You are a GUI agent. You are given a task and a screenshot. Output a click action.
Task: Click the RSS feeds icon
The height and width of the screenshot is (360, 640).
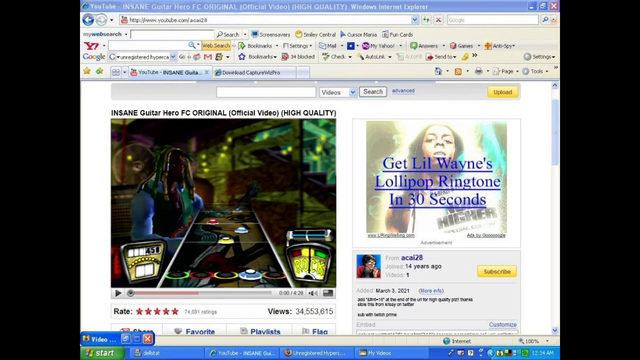click(458, 71)
